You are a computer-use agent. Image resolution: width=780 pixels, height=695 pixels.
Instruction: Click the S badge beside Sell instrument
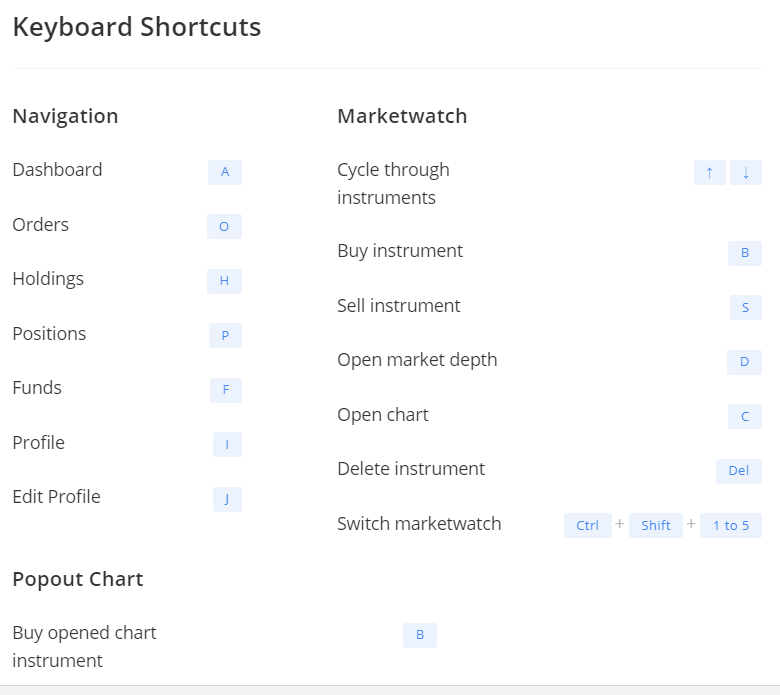click(746, 307)
